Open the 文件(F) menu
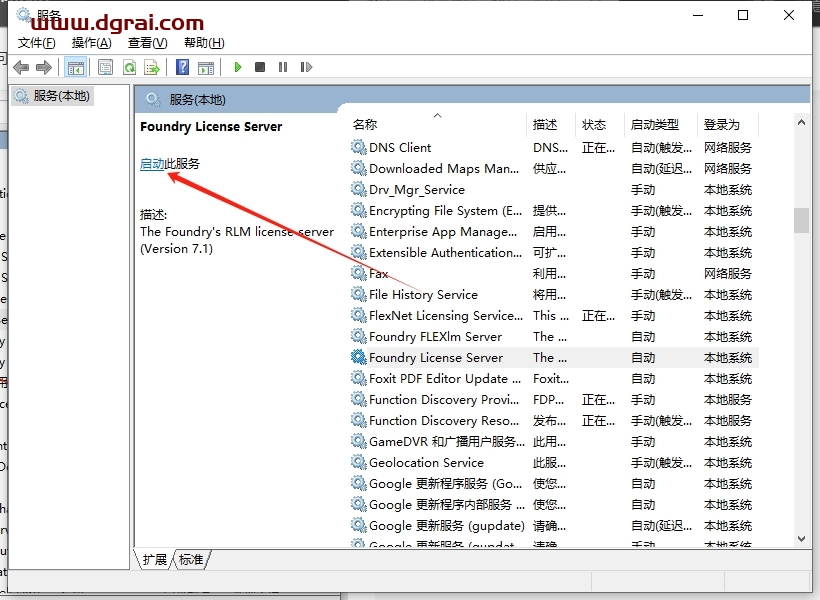The width and height of the screenshot is (820, 600). (x=37, y=43)
